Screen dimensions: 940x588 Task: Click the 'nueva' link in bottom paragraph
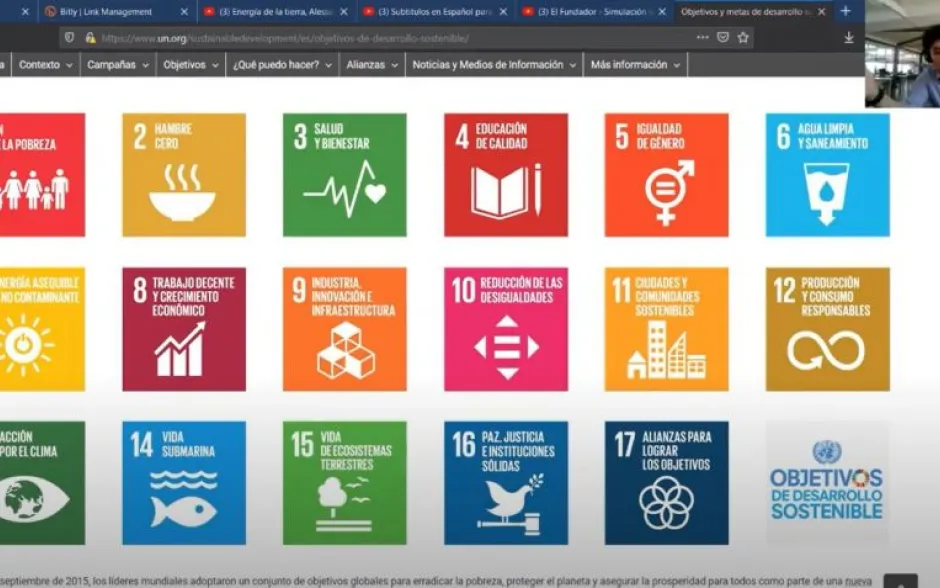tap(858, 581)
